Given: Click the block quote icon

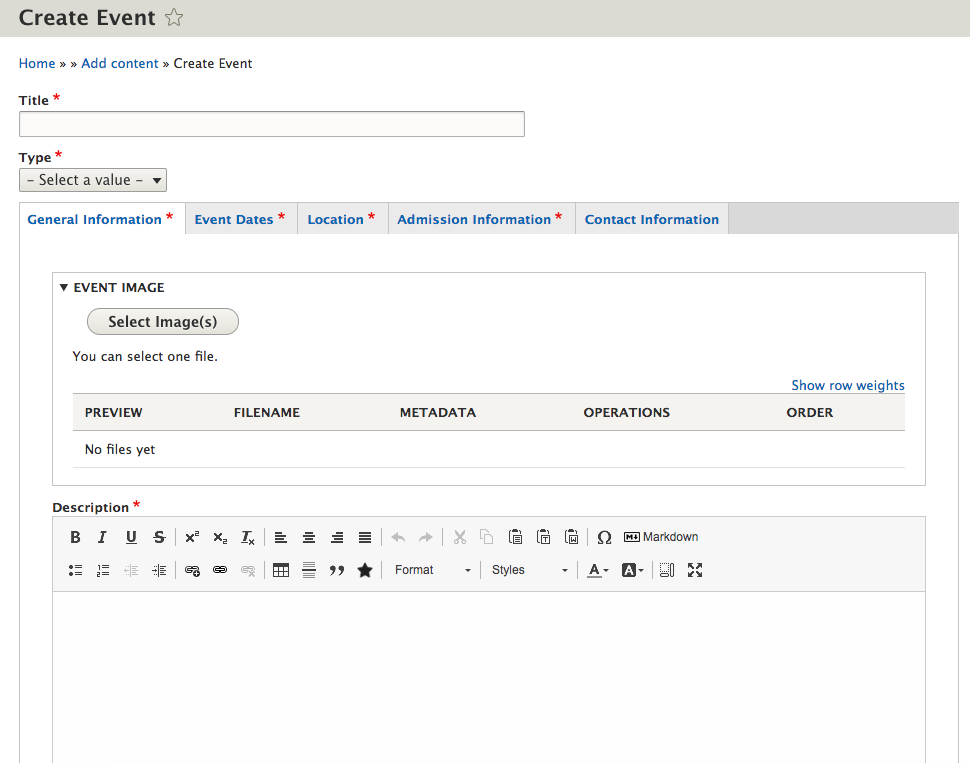Looking at the screenshot, I should tap(337, 570).
